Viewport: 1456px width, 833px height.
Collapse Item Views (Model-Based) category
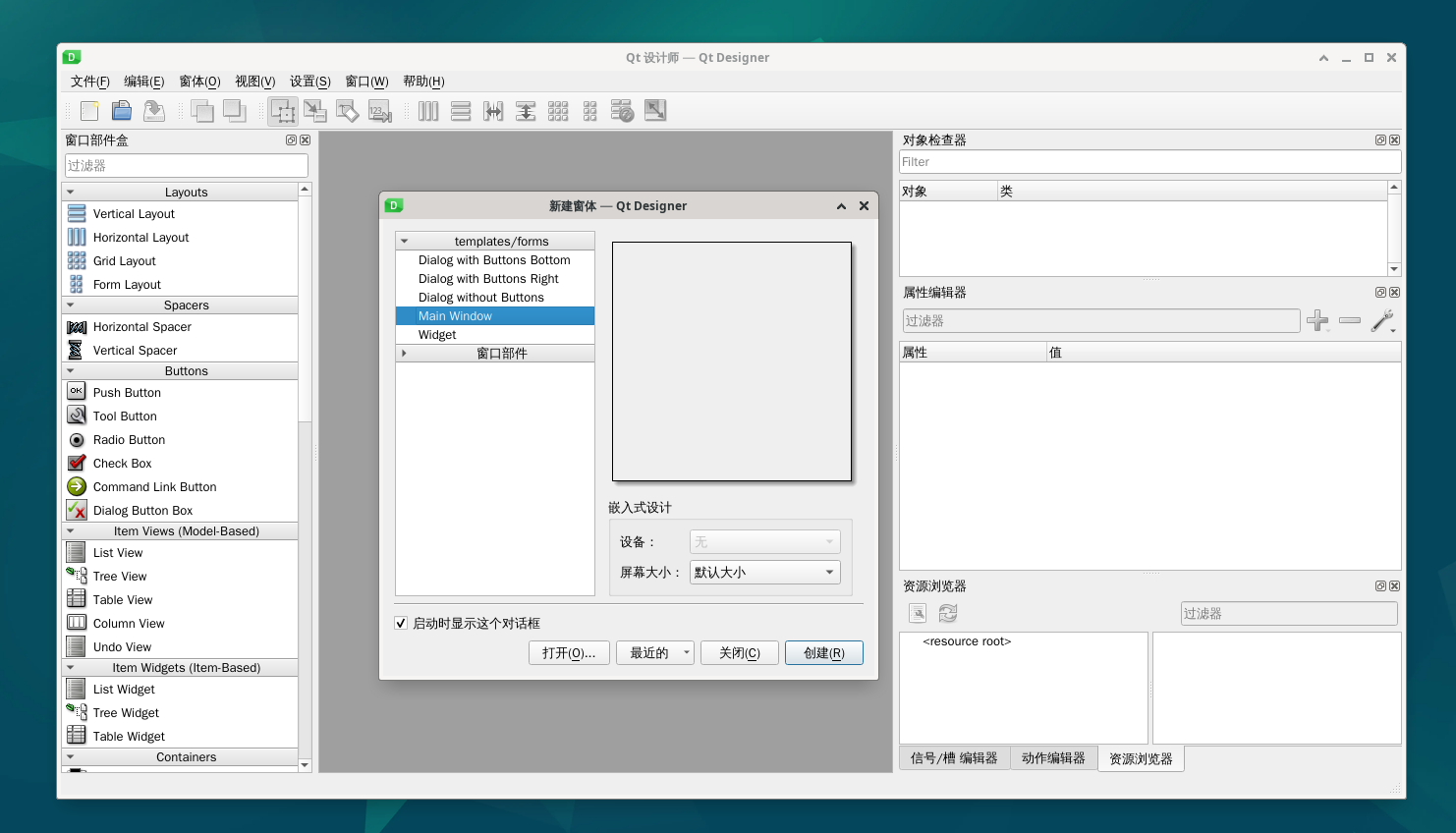(x=70, y=531)
